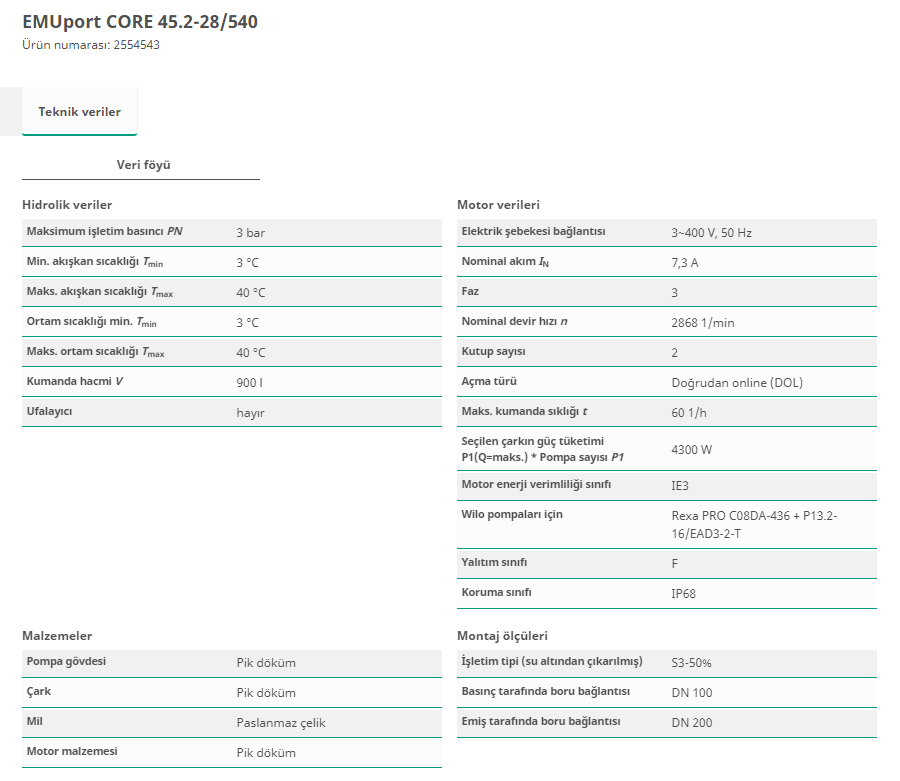Select the value Paslanmaz çelik
Screen dimensions: 900x781
[281, 723]
